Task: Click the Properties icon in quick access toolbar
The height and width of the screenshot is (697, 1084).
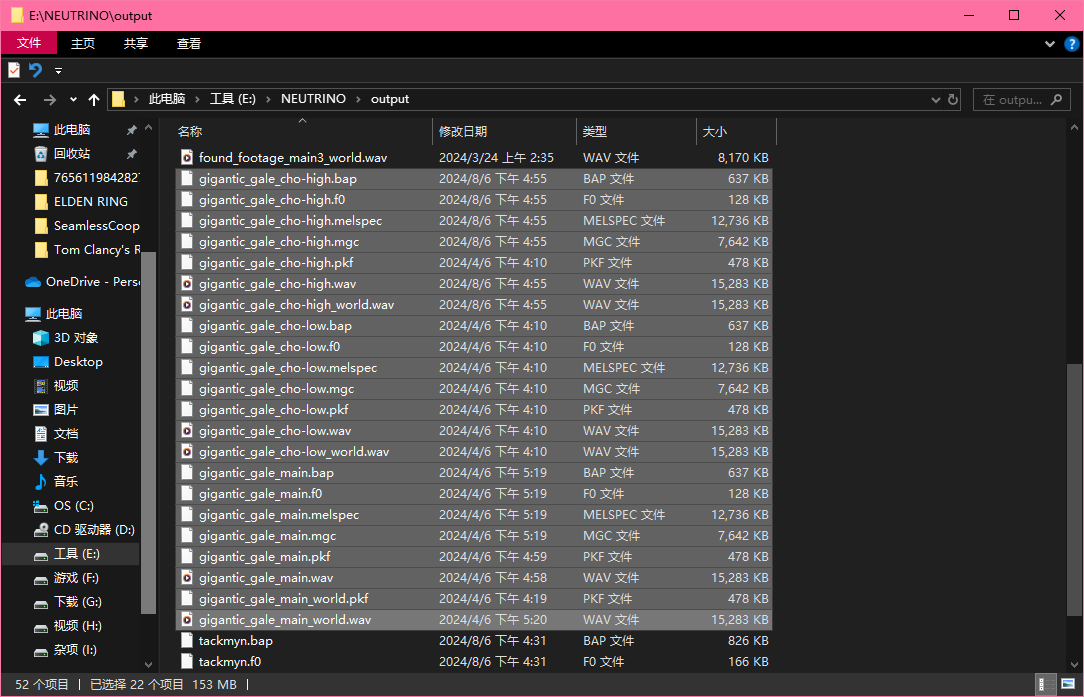Action: (14, 70)
